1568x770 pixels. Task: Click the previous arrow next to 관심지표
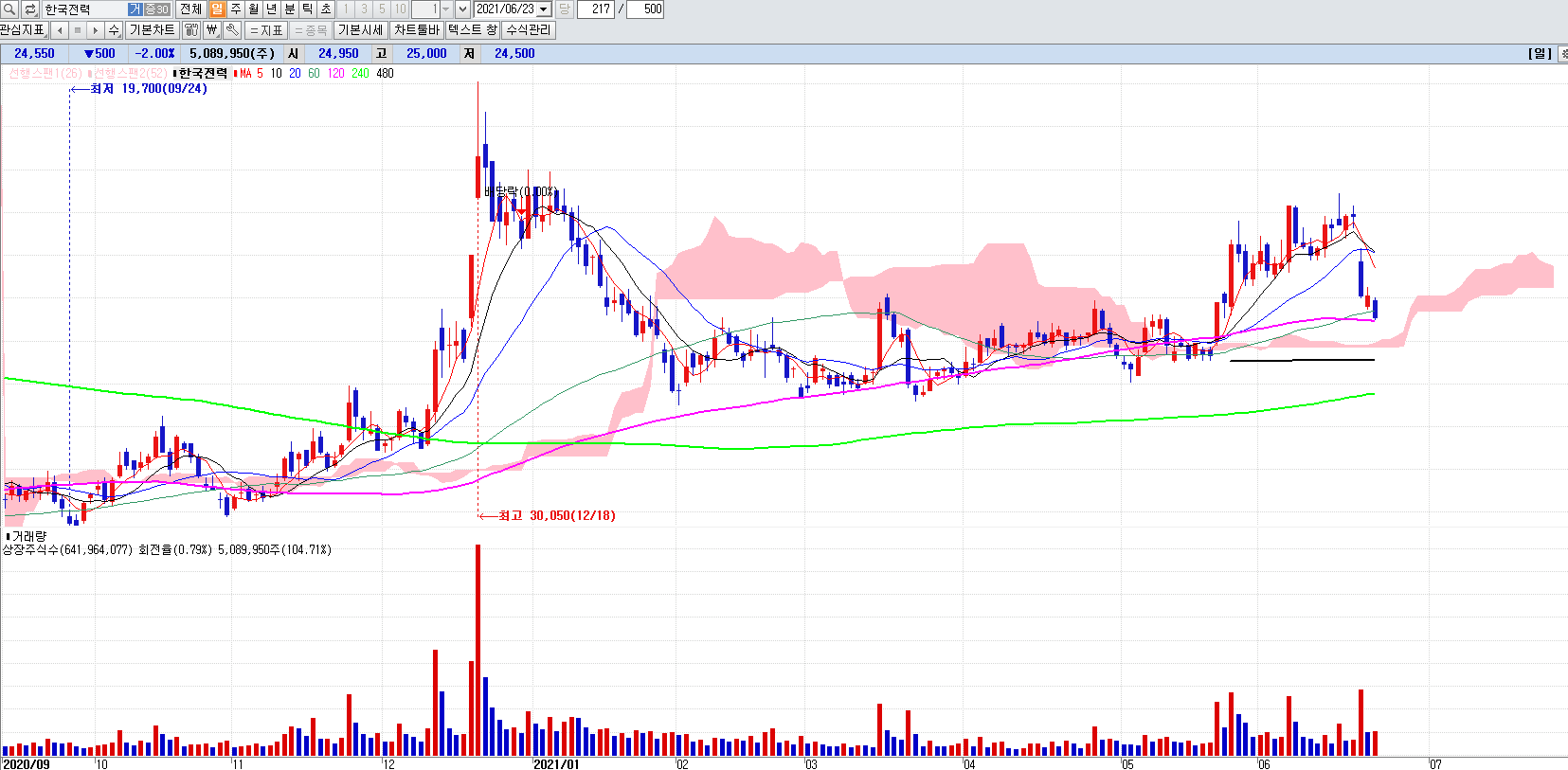(60, 30)
